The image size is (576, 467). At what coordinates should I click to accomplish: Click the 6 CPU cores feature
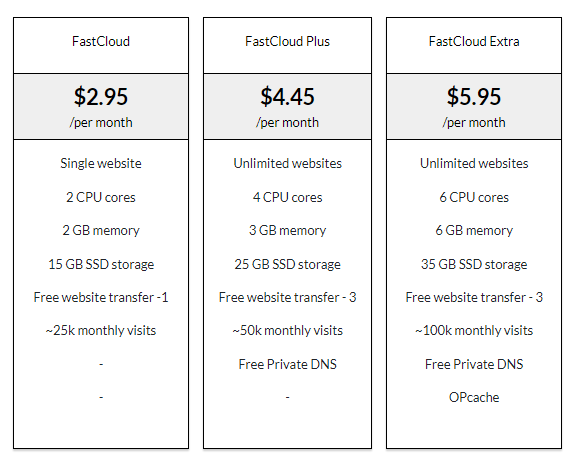pyautogui.click(x=474, y=197)
